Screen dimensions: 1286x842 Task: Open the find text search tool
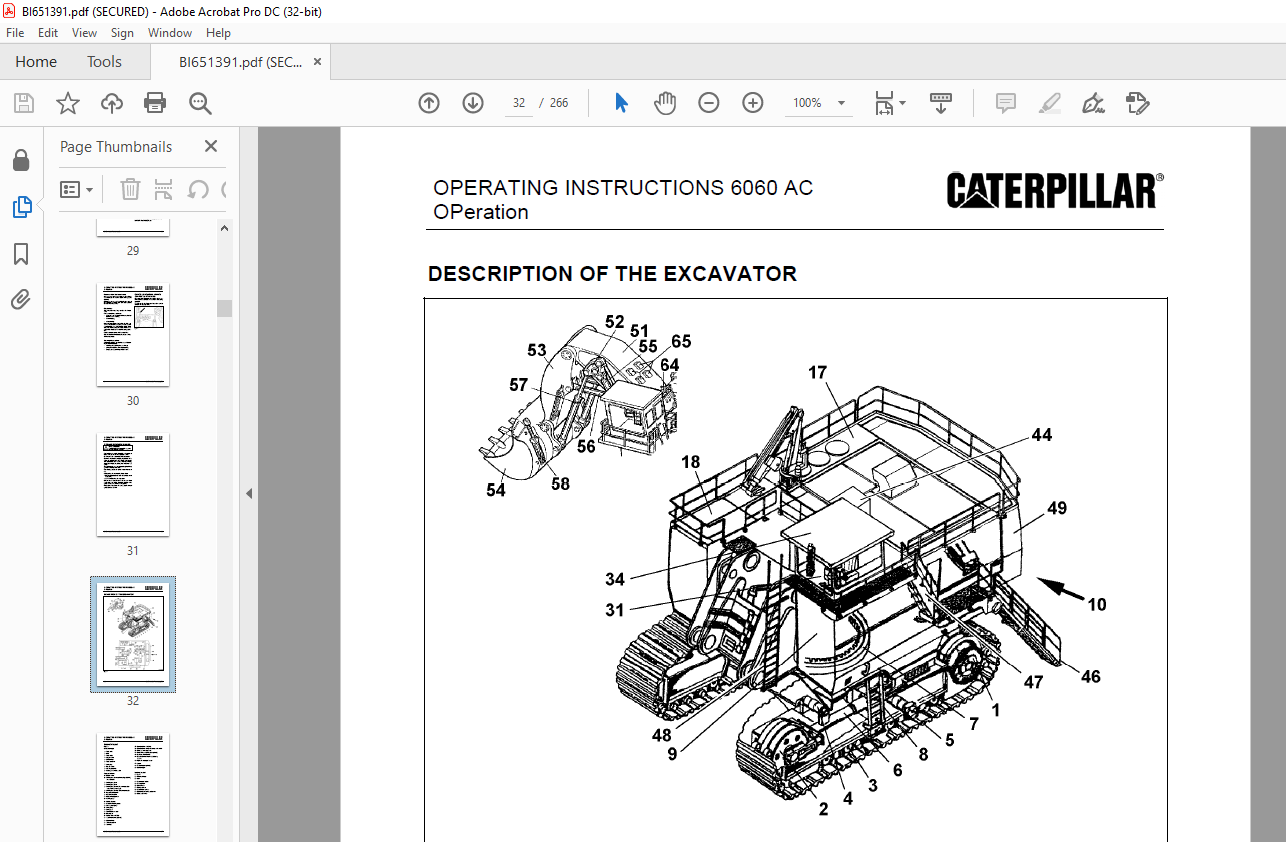click(200, 103)
